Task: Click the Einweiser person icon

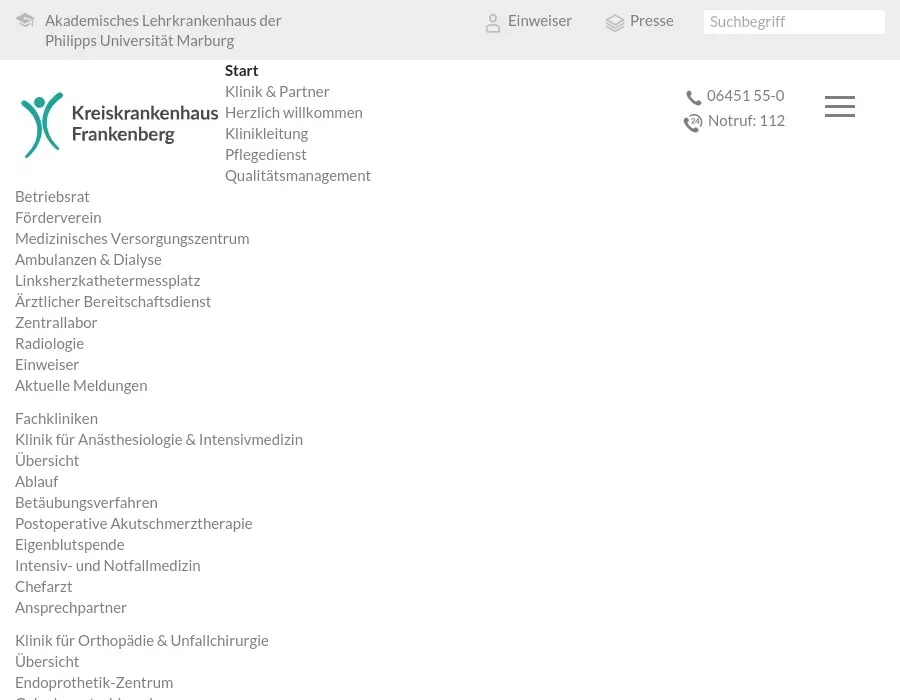Action: pyautogui.click(x=493, y=23)
